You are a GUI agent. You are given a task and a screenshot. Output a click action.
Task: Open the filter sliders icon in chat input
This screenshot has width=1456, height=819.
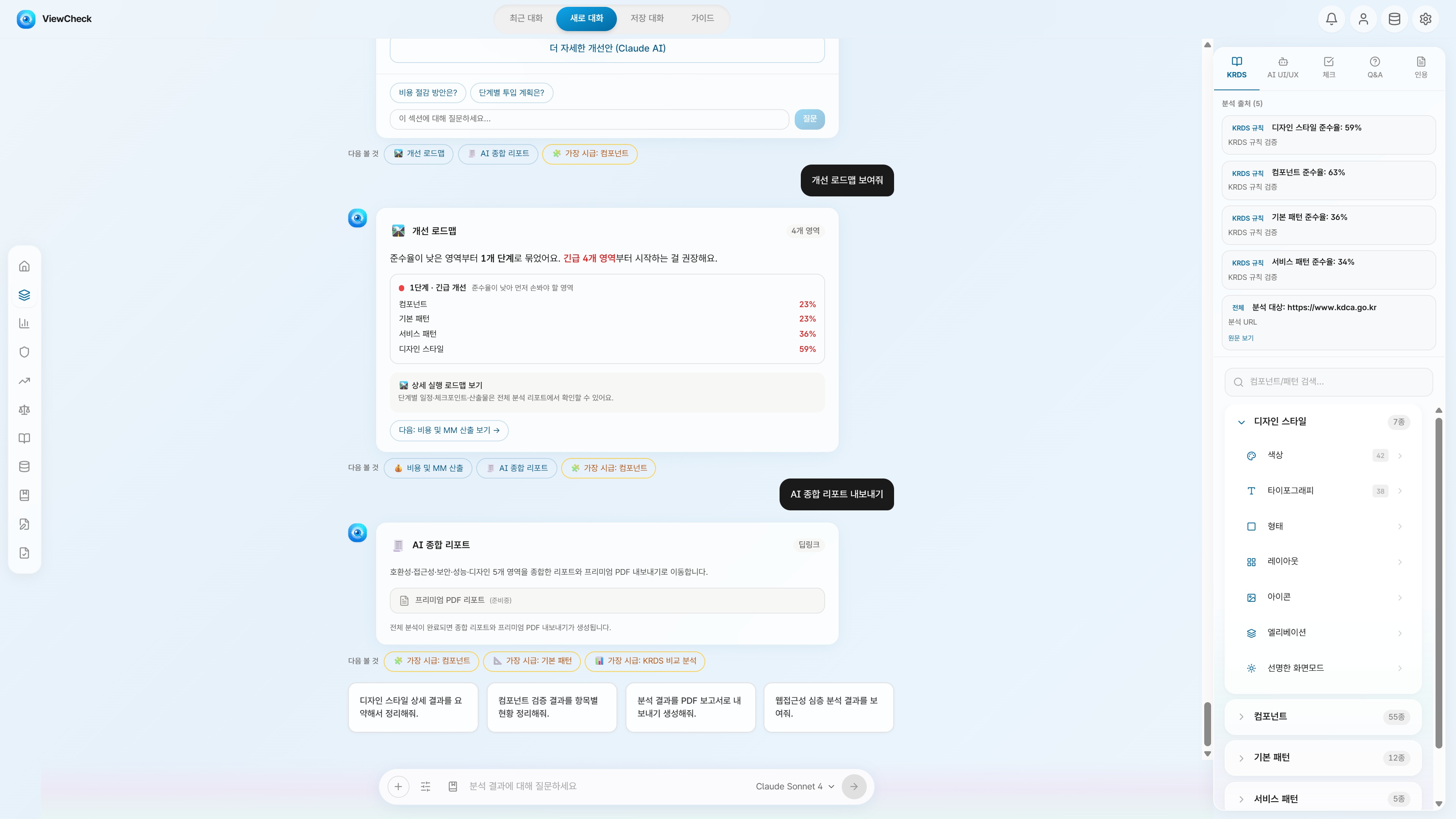click(x=425, y=786)
